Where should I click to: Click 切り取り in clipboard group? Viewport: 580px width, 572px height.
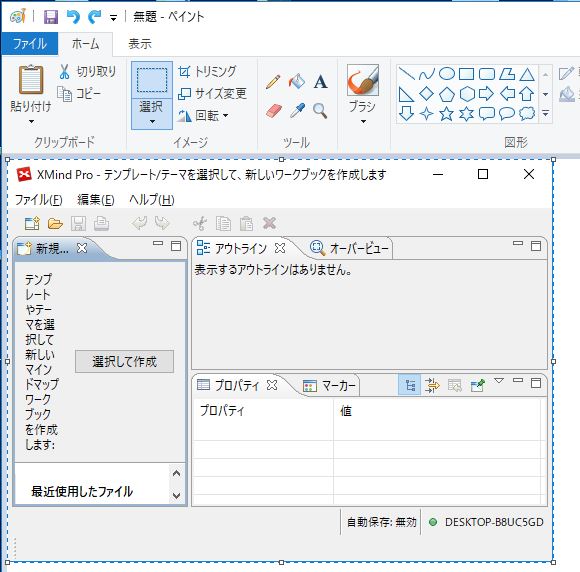[x=87, y=71]
